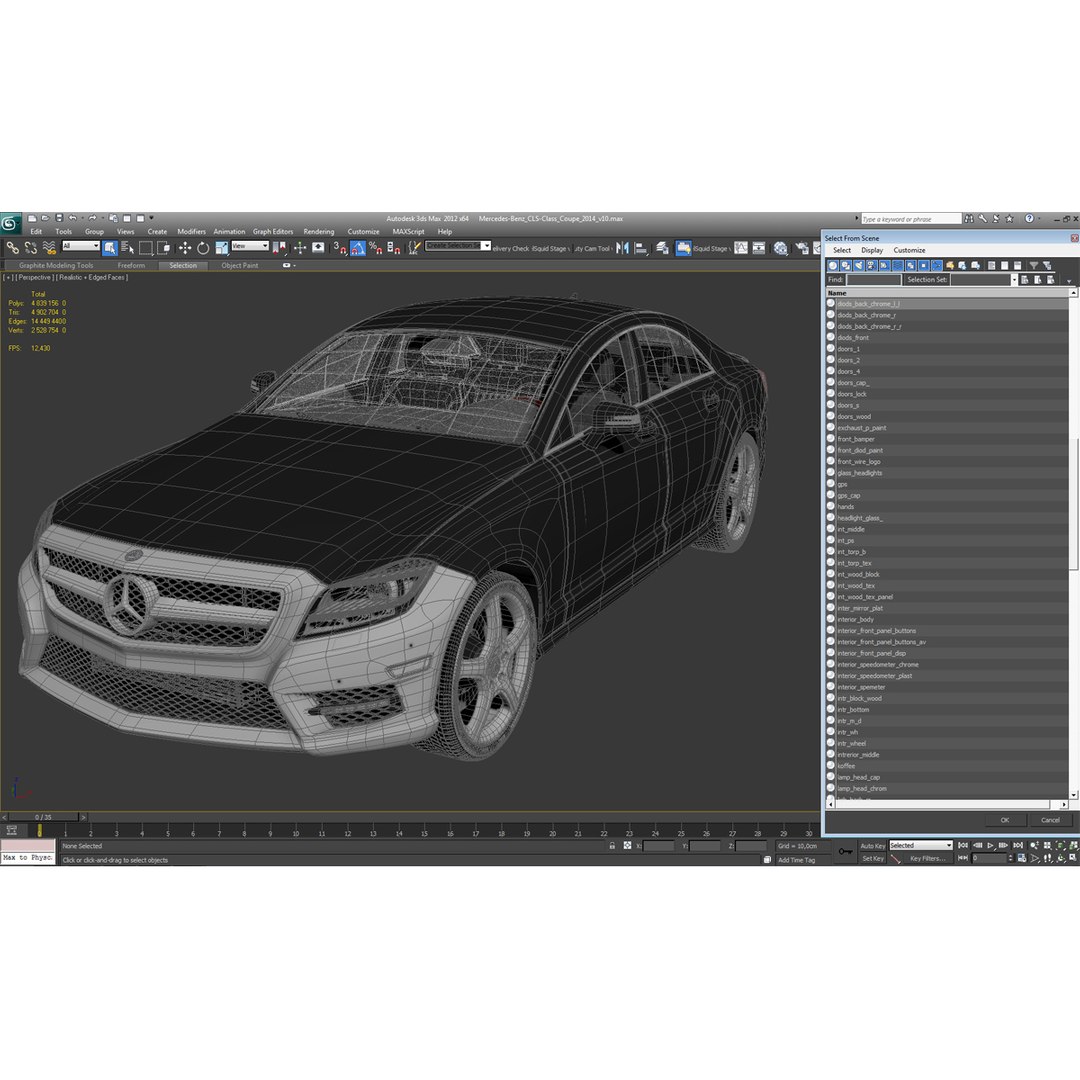Activate the Select and Move tool
1080x1080 pixels.
(185, 248)
